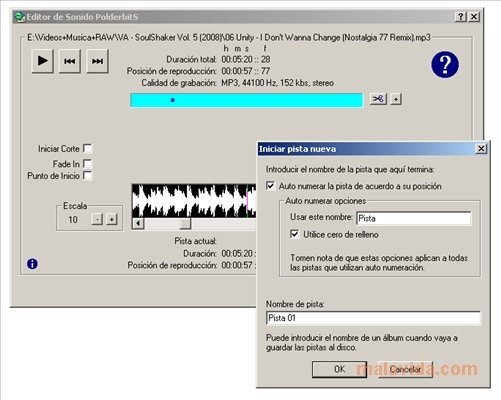The width and height of the screenshot is (501, 400).
Task: Click the PolderbitS app icon in the title bar
Action: 20,17
